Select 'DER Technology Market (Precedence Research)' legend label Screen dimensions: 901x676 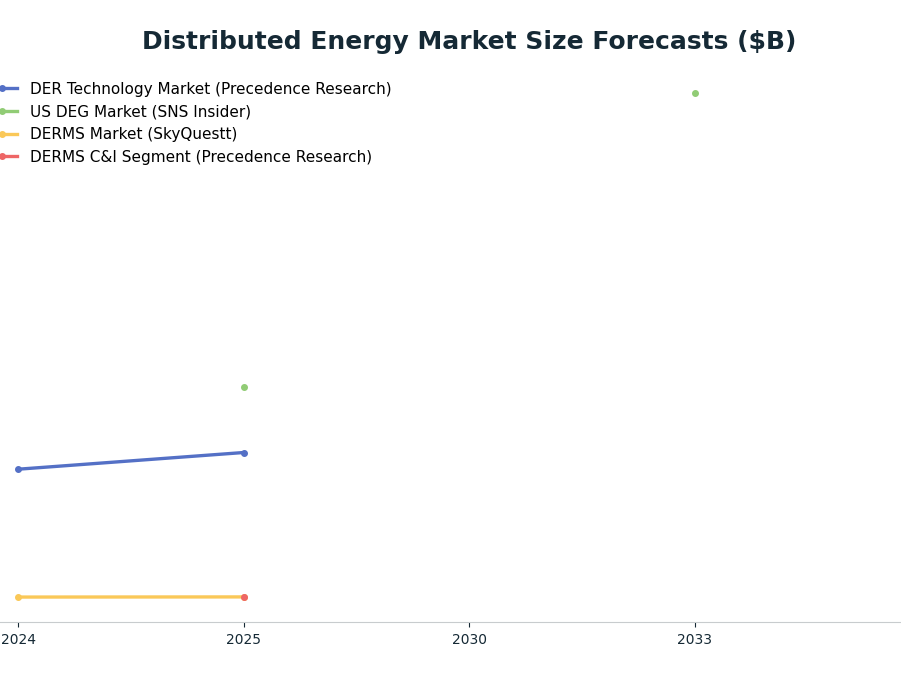[x=210, y=89]
